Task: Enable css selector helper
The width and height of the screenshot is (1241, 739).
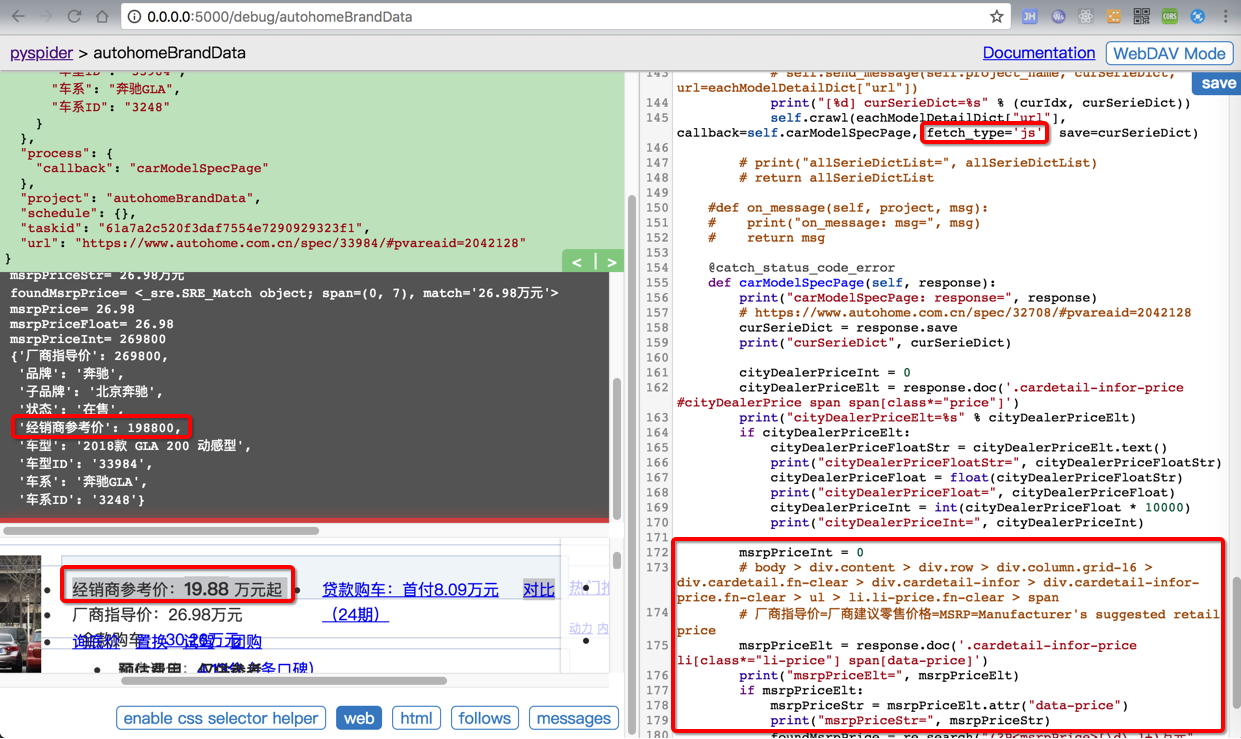Action: point(221,718)
